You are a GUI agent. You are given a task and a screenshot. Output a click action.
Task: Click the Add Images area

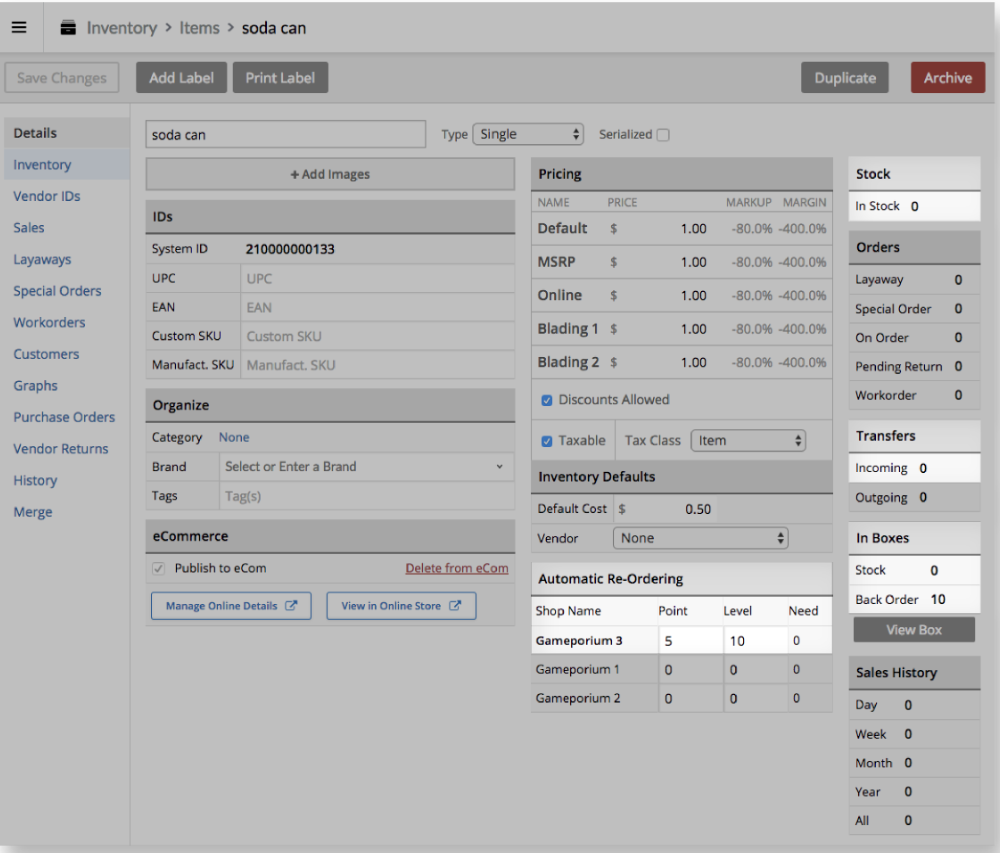(330, 175)
